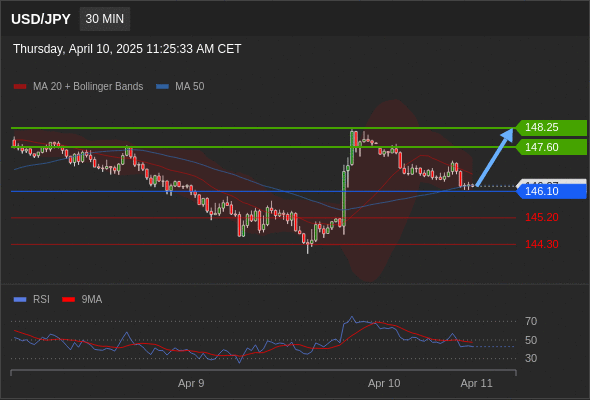590x400 pixels.
Task: Click the 146.10 blue pivot label
Action: coord(551,191)
